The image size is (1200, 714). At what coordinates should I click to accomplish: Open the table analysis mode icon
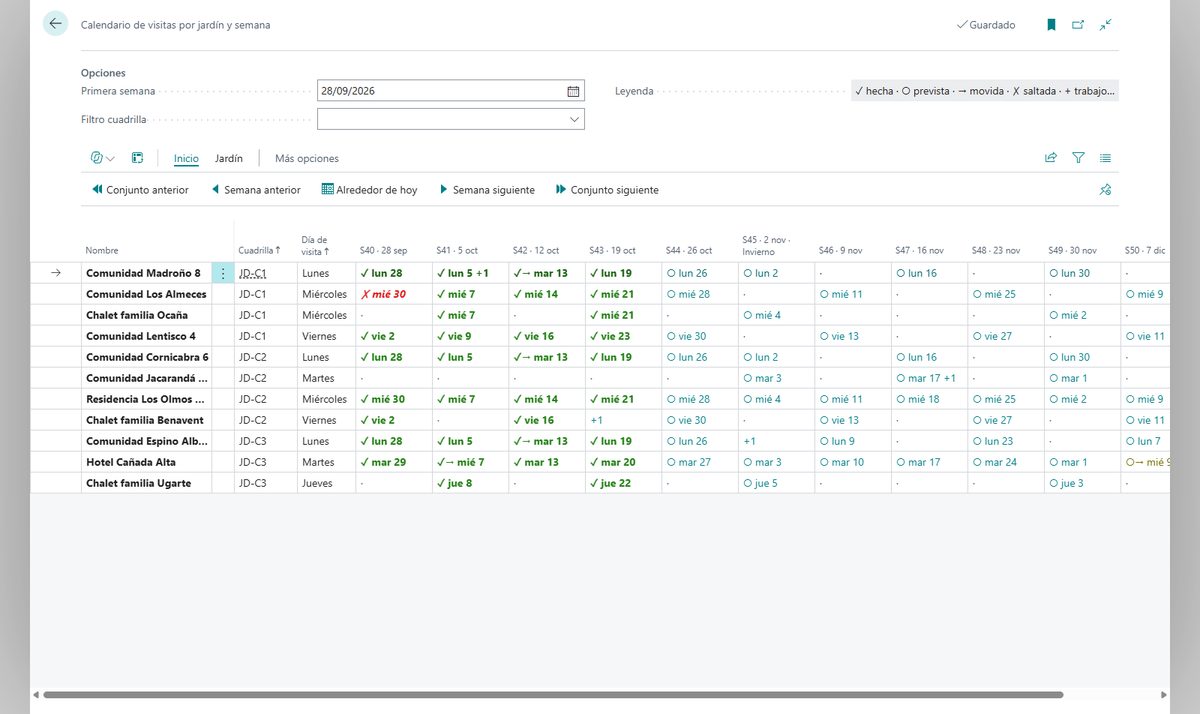point(137,158)
